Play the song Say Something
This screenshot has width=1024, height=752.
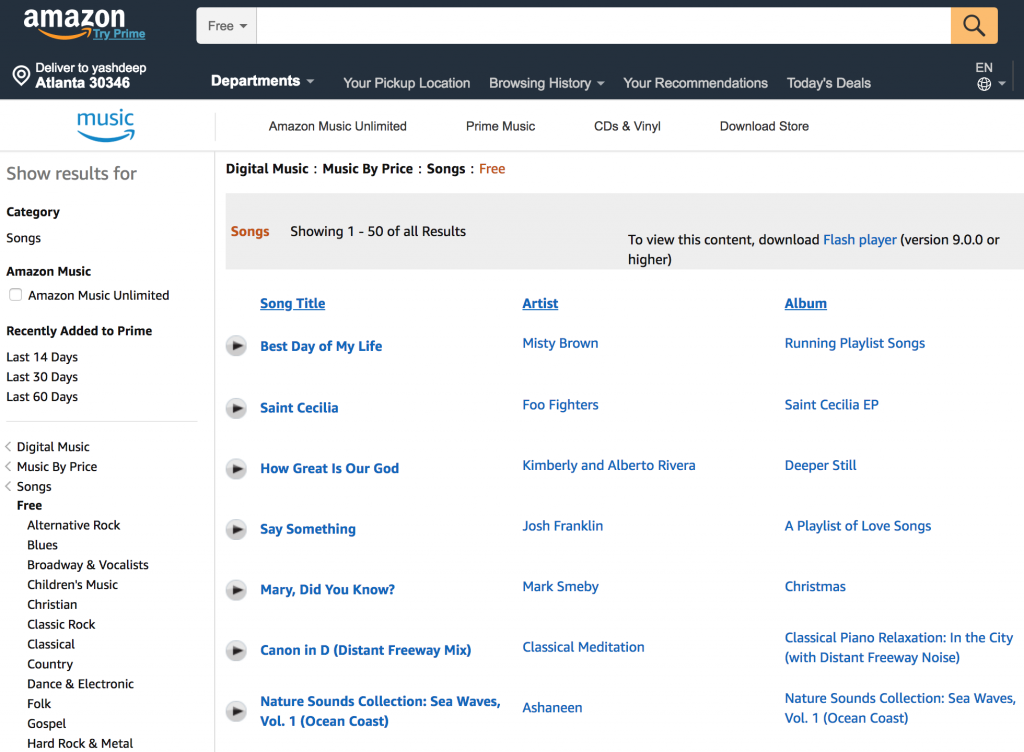pyautogui.click(x=236, y=529)
